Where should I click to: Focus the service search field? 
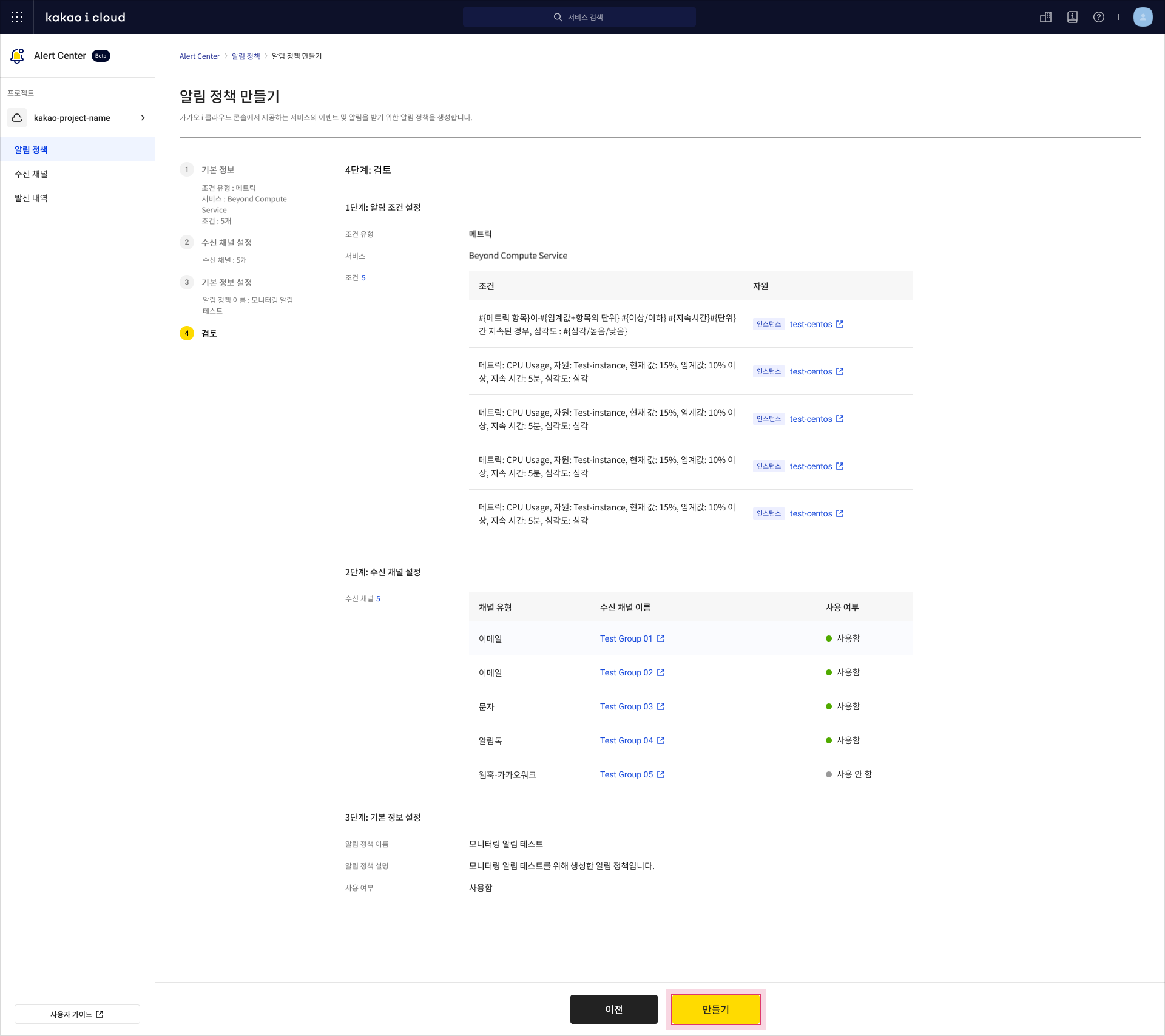[x=579, y=17]
